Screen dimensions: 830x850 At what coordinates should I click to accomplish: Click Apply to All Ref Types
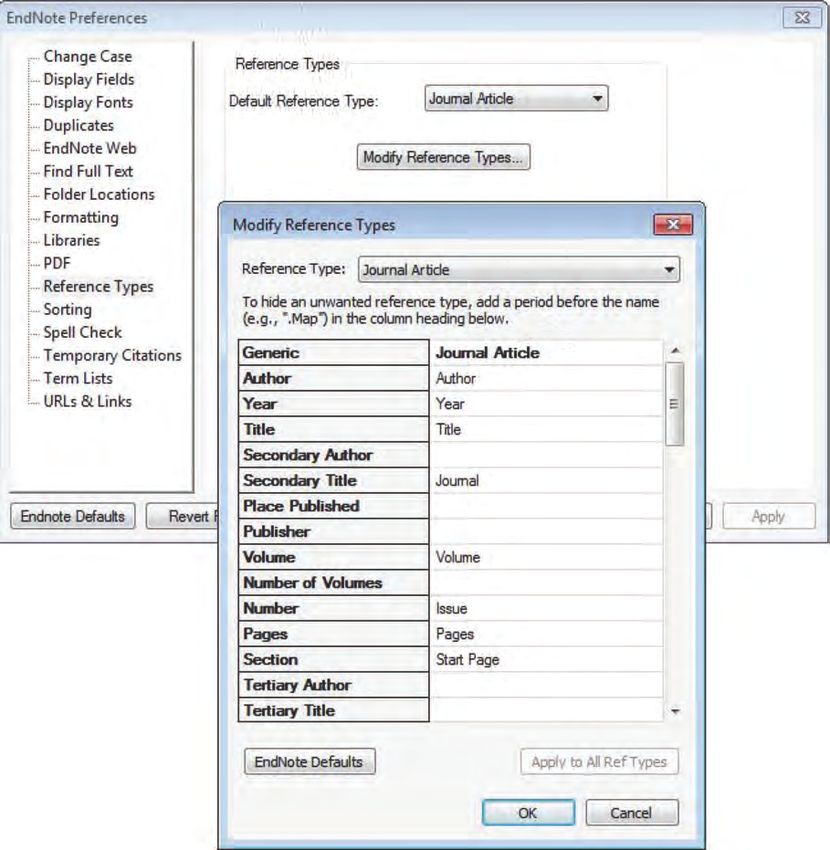[x=599, y=762]
